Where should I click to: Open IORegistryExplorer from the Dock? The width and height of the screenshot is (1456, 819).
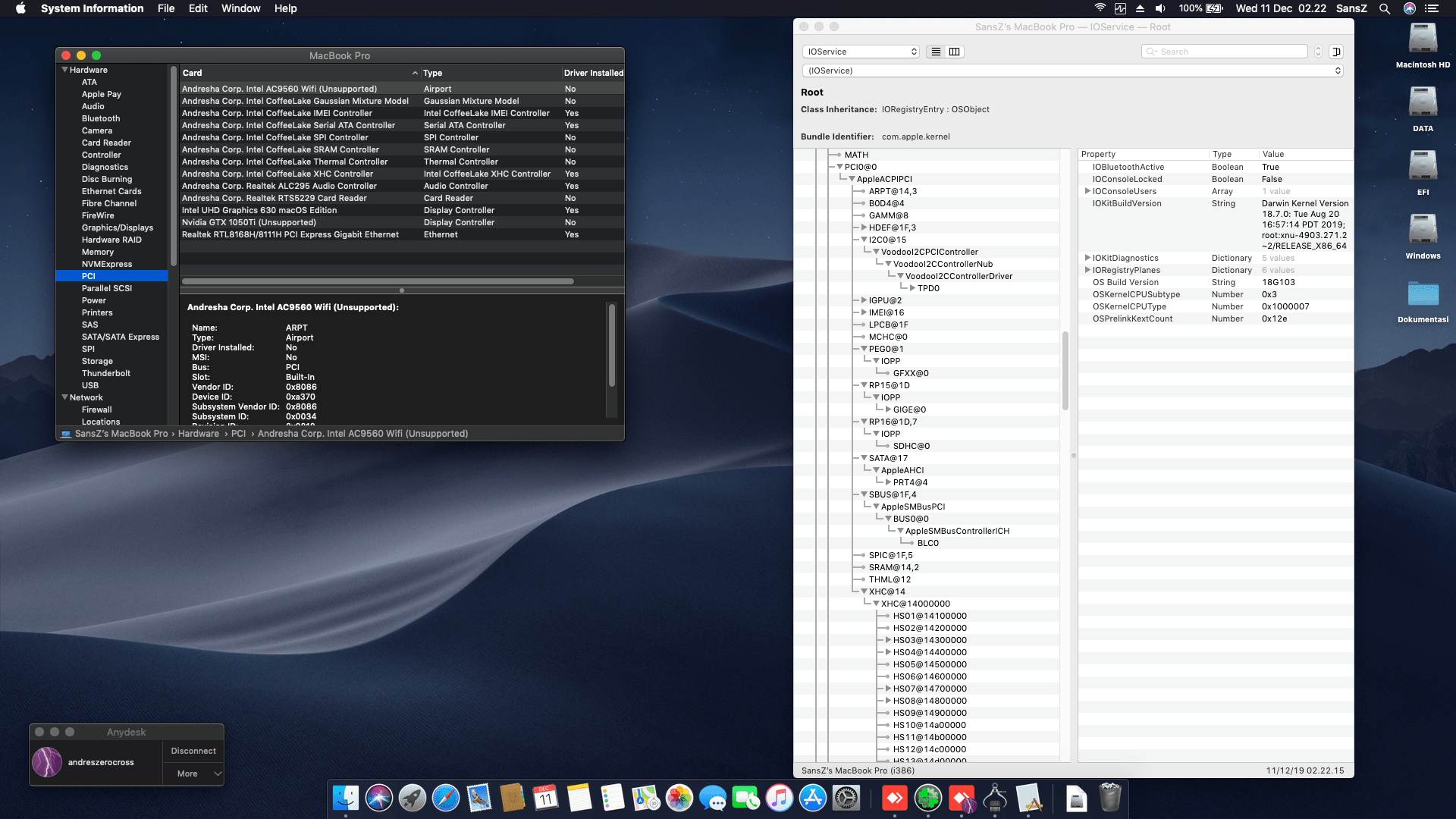click(x=995, y=799)
